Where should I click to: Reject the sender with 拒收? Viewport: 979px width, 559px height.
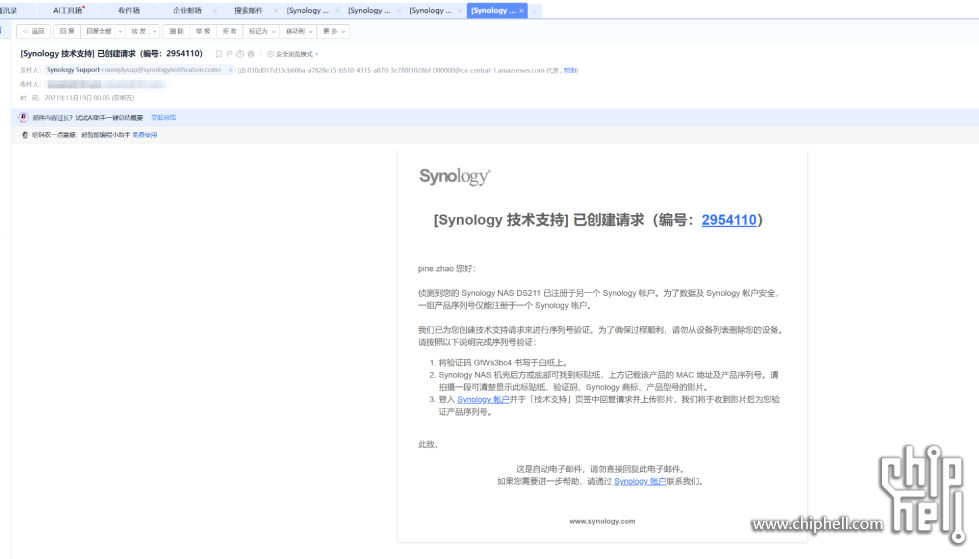[230, 31]
